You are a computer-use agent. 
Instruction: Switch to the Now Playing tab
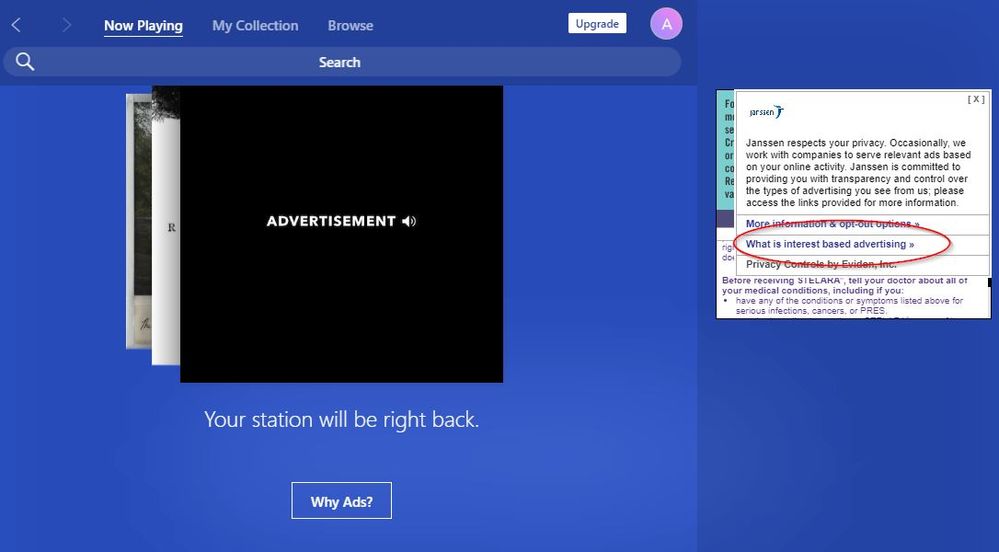click(143, 26)
